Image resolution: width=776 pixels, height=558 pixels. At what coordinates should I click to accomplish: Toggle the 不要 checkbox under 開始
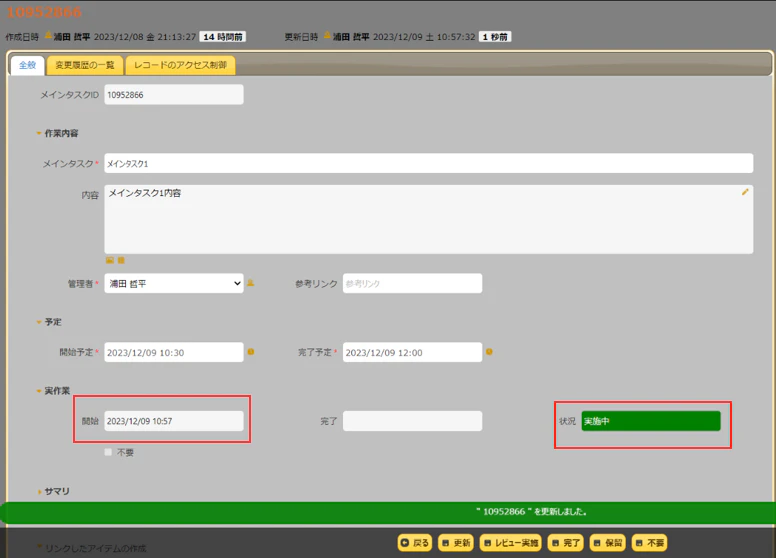click(x=108, y=452)
